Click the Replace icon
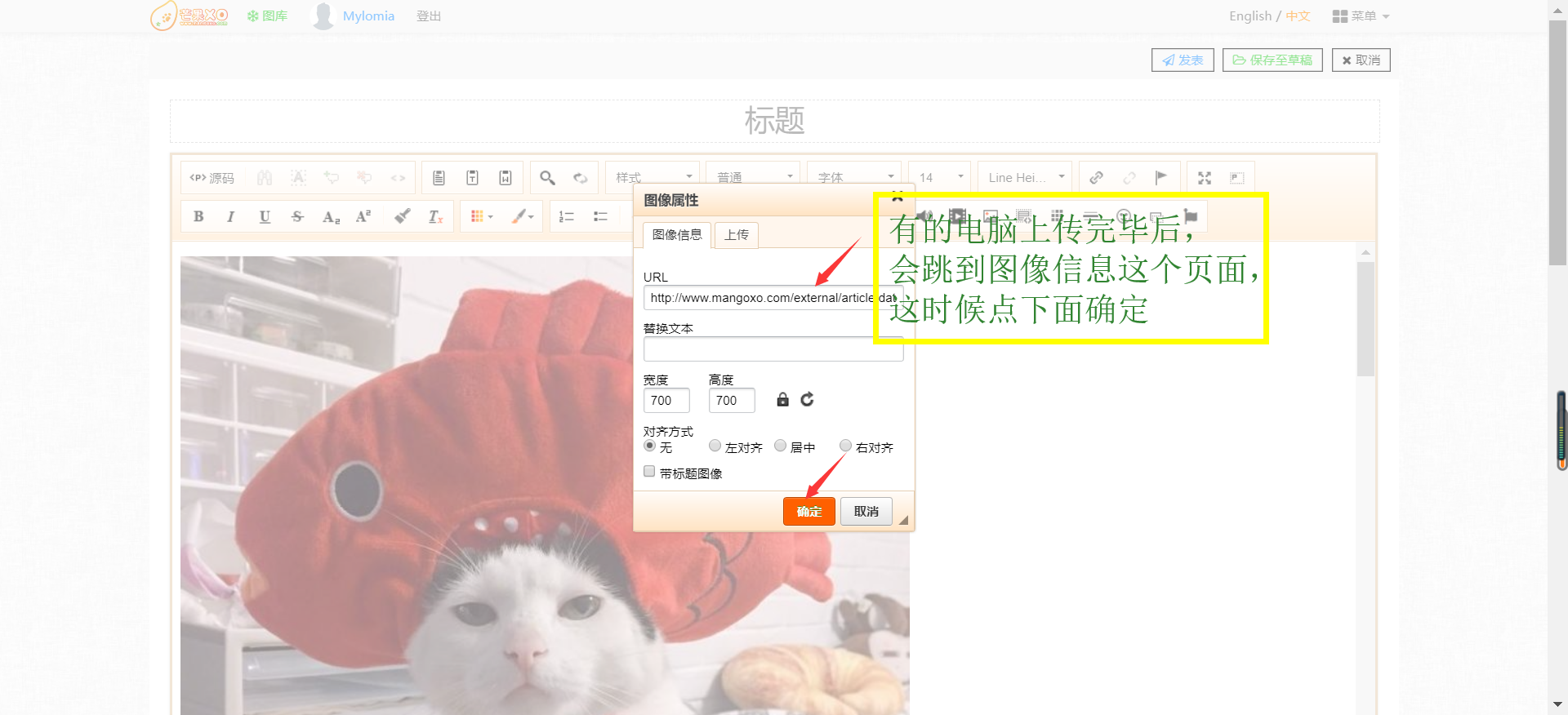This screenshot has width=1568, height=715. [x=581, y=178]
